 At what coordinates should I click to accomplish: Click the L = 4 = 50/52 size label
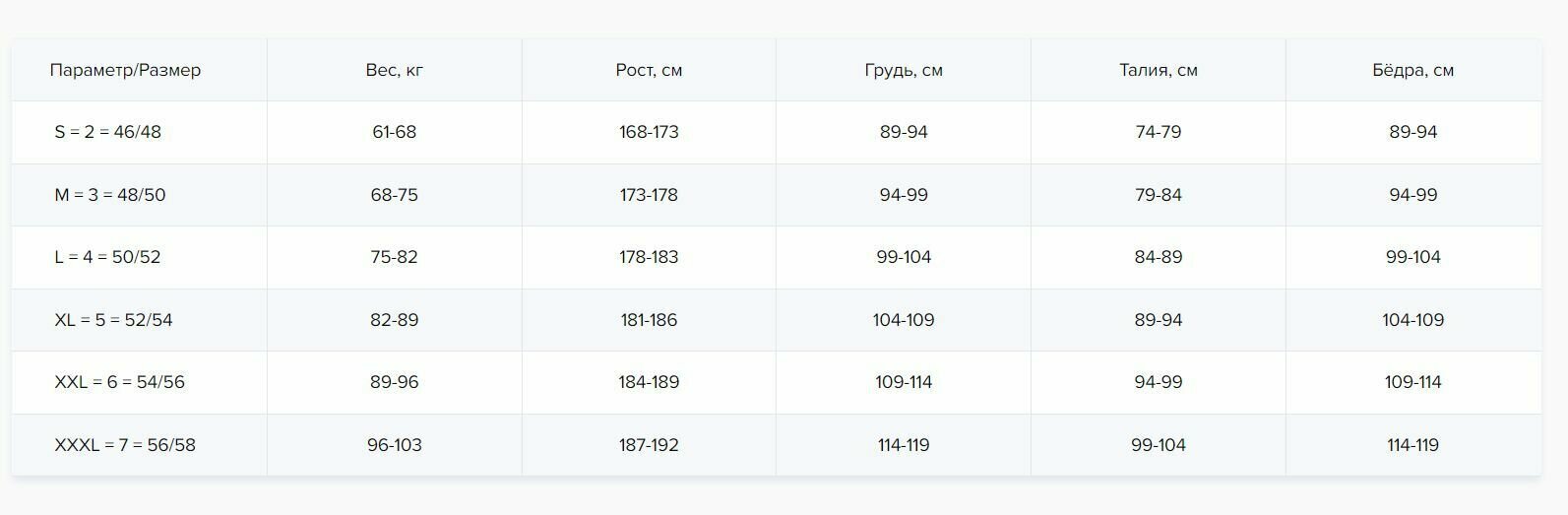point(107,257)
